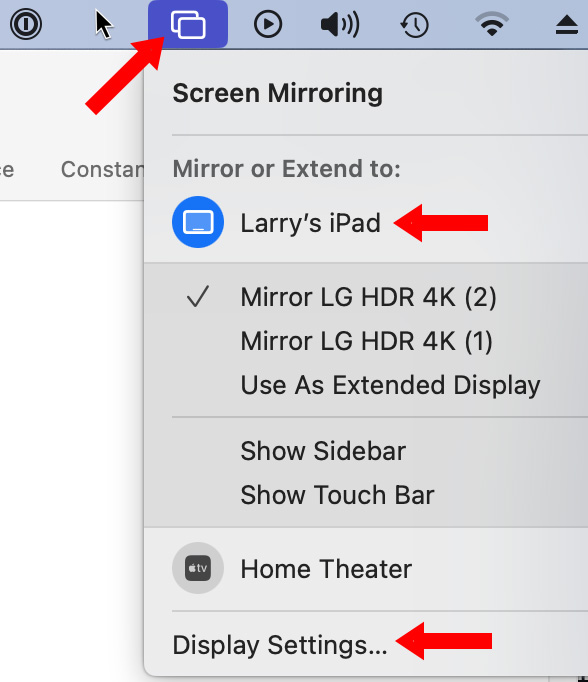Open the Time Machine menu bar icon
The height and width of the screenshot is (682, 588).
click(x=414, y=25)
